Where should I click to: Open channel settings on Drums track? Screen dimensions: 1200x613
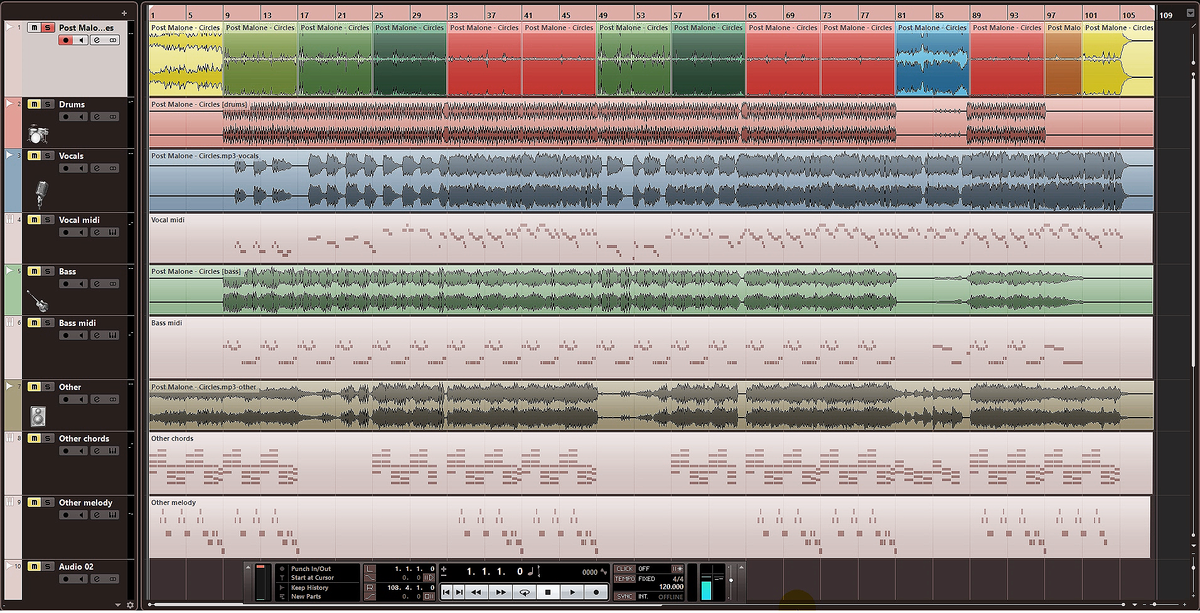pos(96,116)
